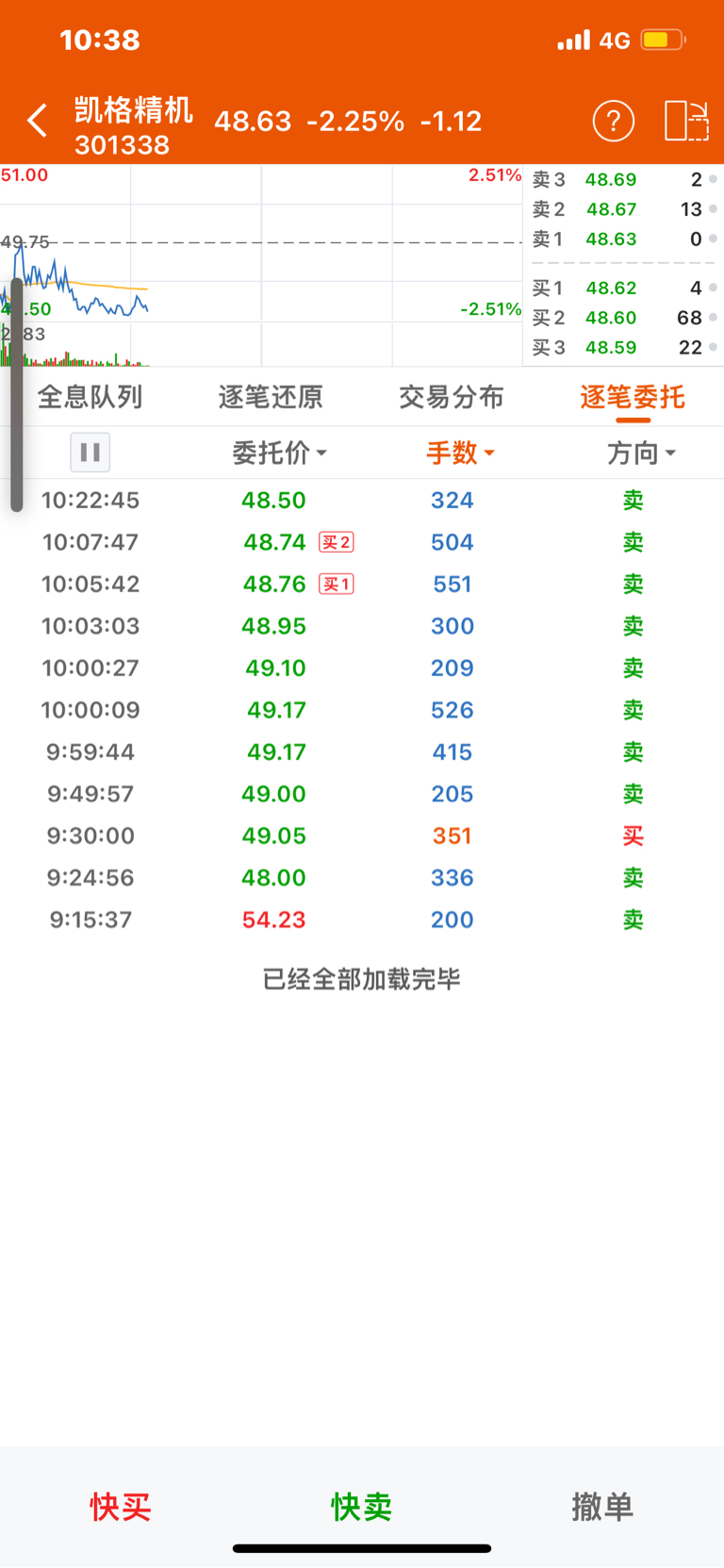Select the 逐笔委托 tab
Image resolution: width=724 pixels, height=1568 pixels.
(633, 397)
